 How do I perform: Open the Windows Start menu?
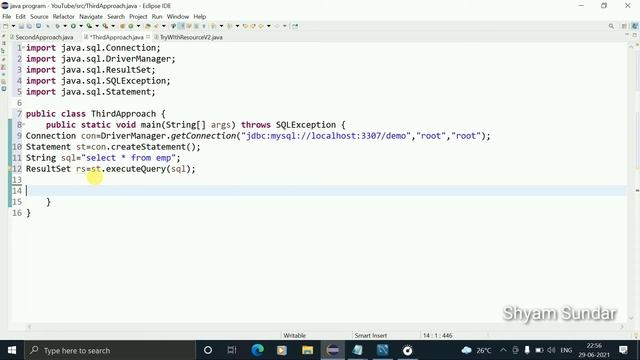coord(12,350)
